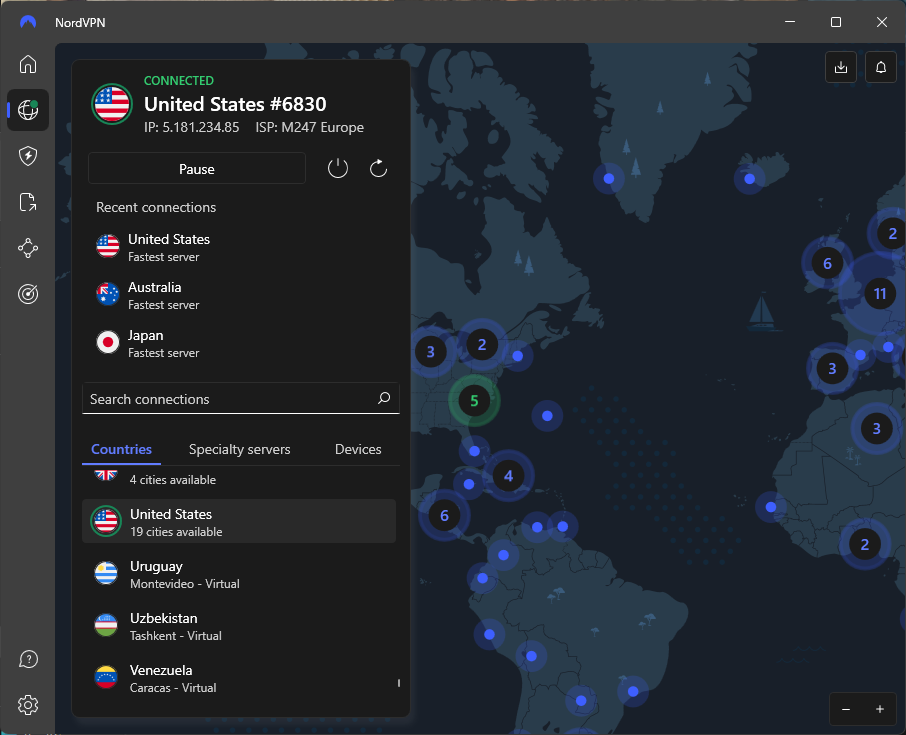Screen dimensions: 906x735
Task: Click the Greenland server dot on map
Action: 608,179
